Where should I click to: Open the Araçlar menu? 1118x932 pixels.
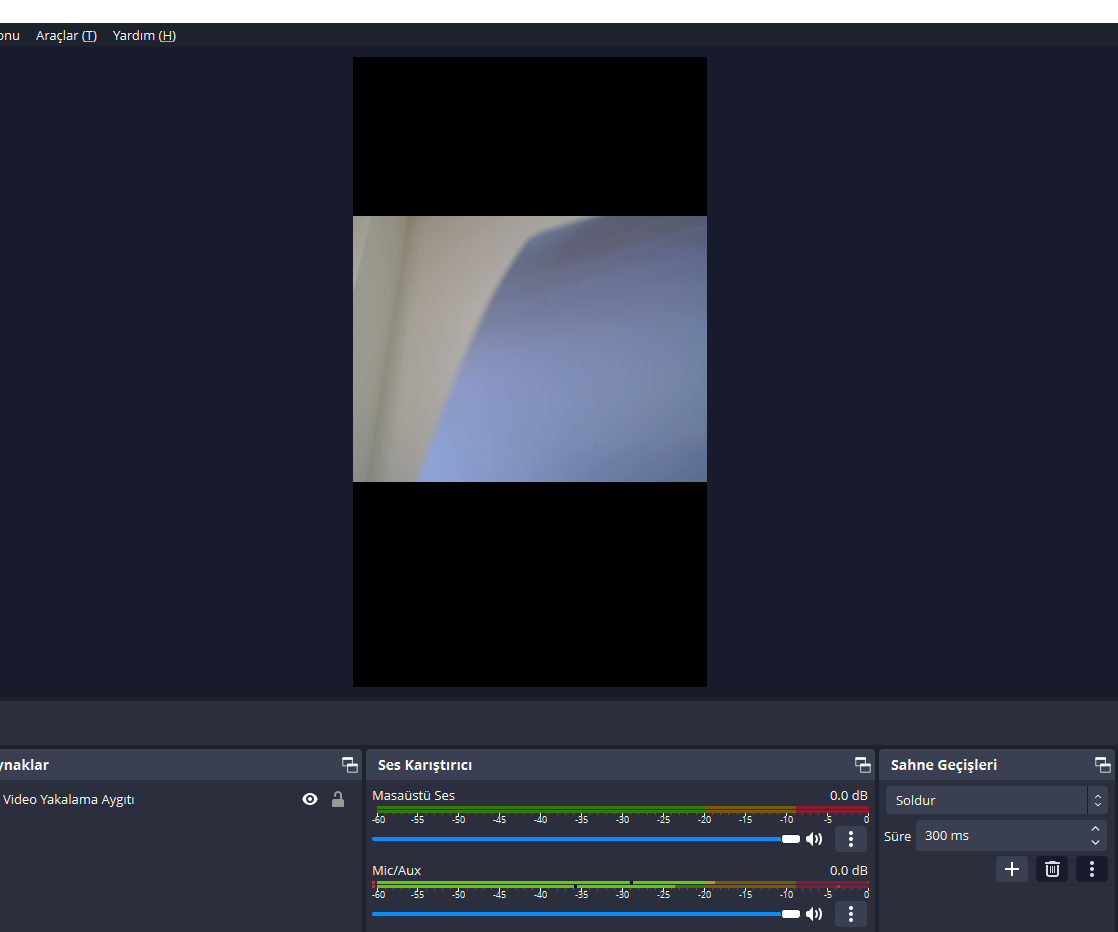pos(66,36)
